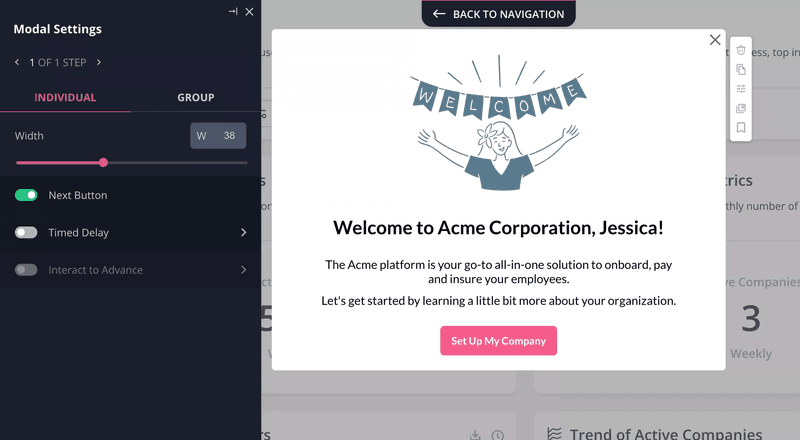Click the duplicate step copy icon
This screenshot has width=800, height=440.
click(741, 70)
